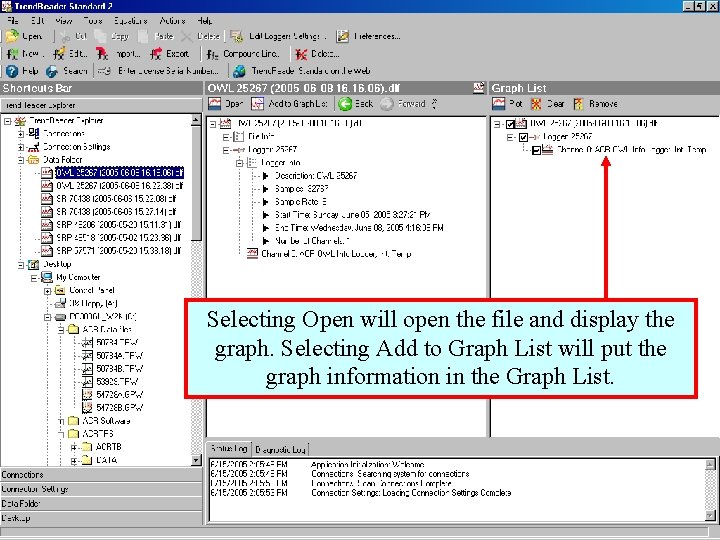The image size is (720, 540).
Task: Click the equation Export icon
Action: [x=156, y=54]
